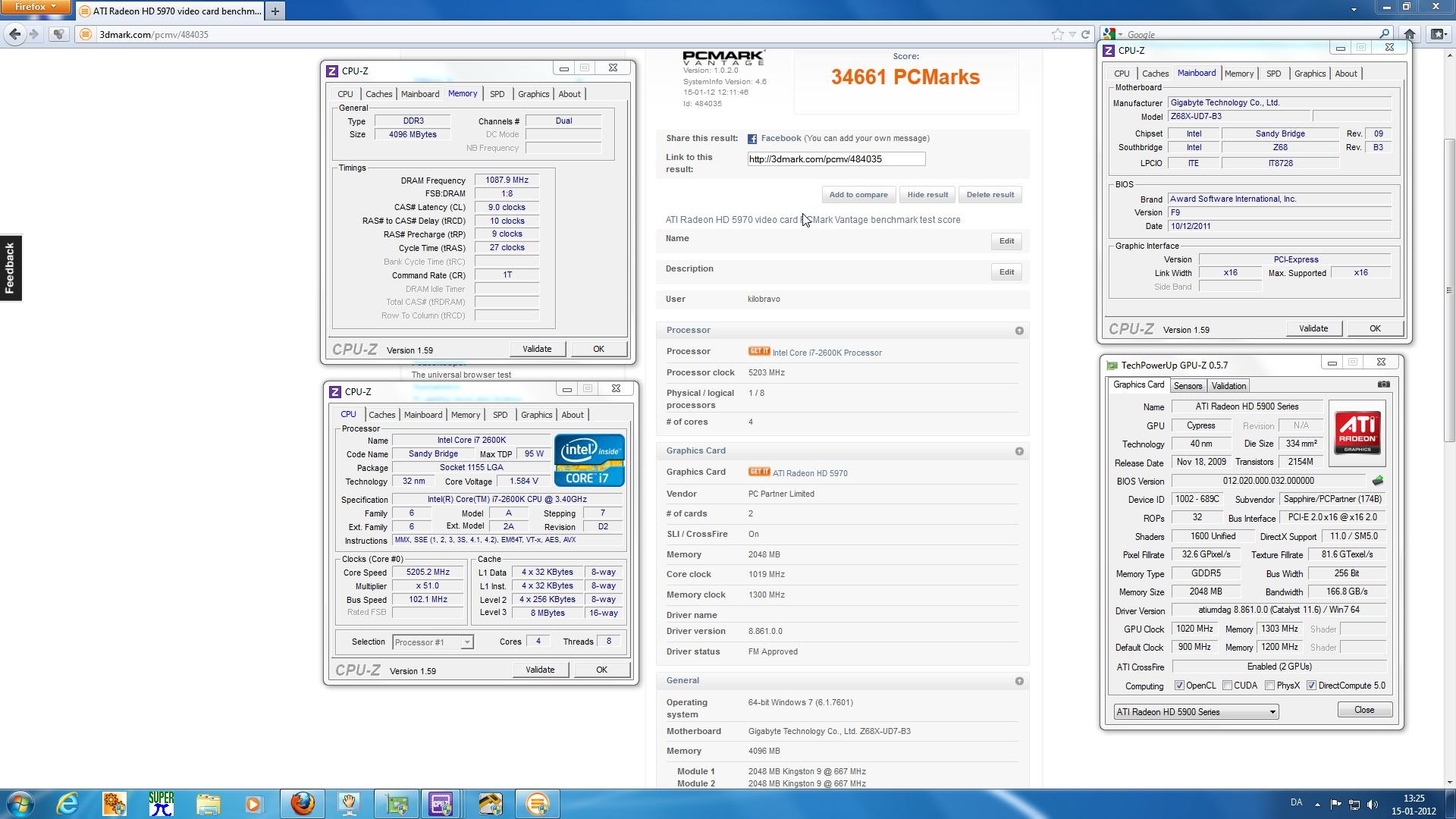
Task: Click the ATI Radeon Graphics logo
Action: click(x=1357, y=434)
